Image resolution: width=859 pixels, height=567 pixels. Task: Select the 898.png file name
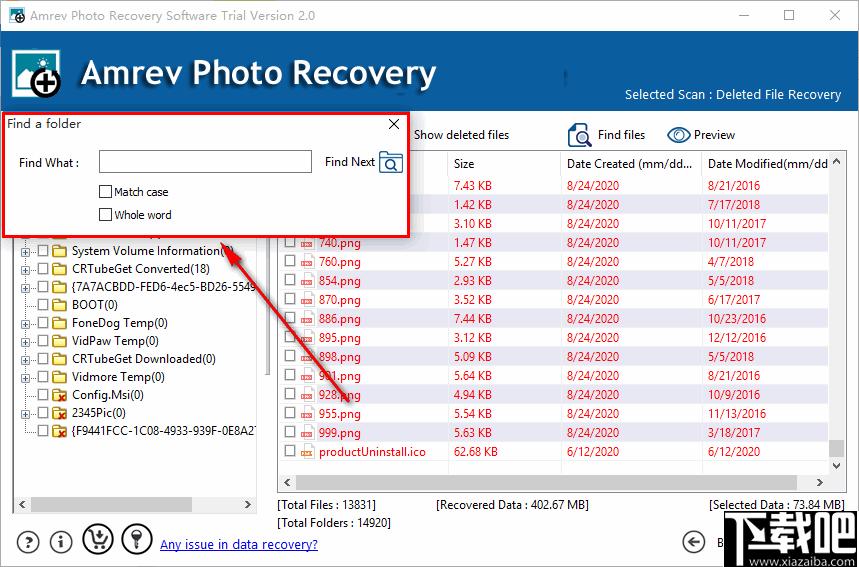(340, 357)
